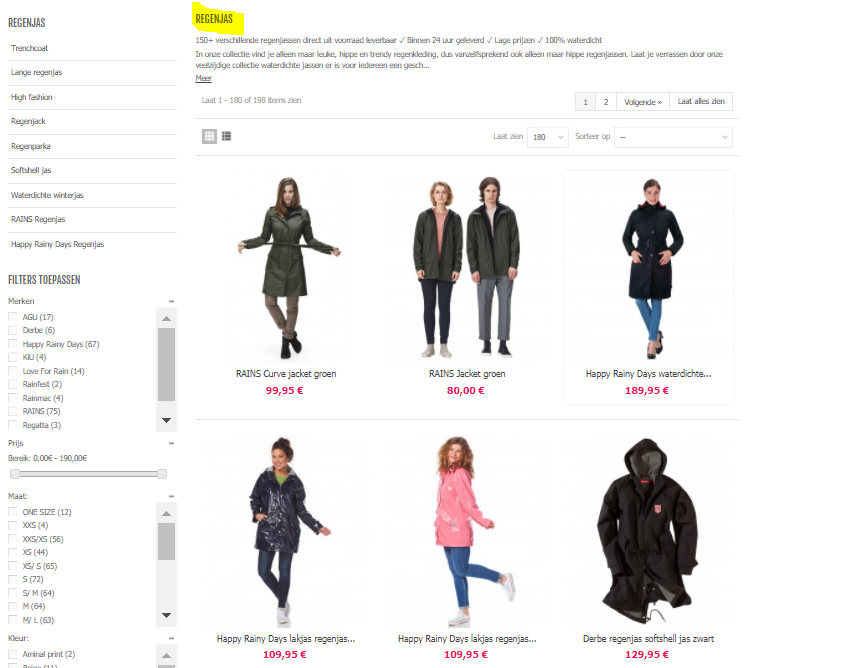The height and width of the screenshot is (668, 853).
Task: Click the down arrow of the Maat list scrollbar
Action: tap(166, 615)
